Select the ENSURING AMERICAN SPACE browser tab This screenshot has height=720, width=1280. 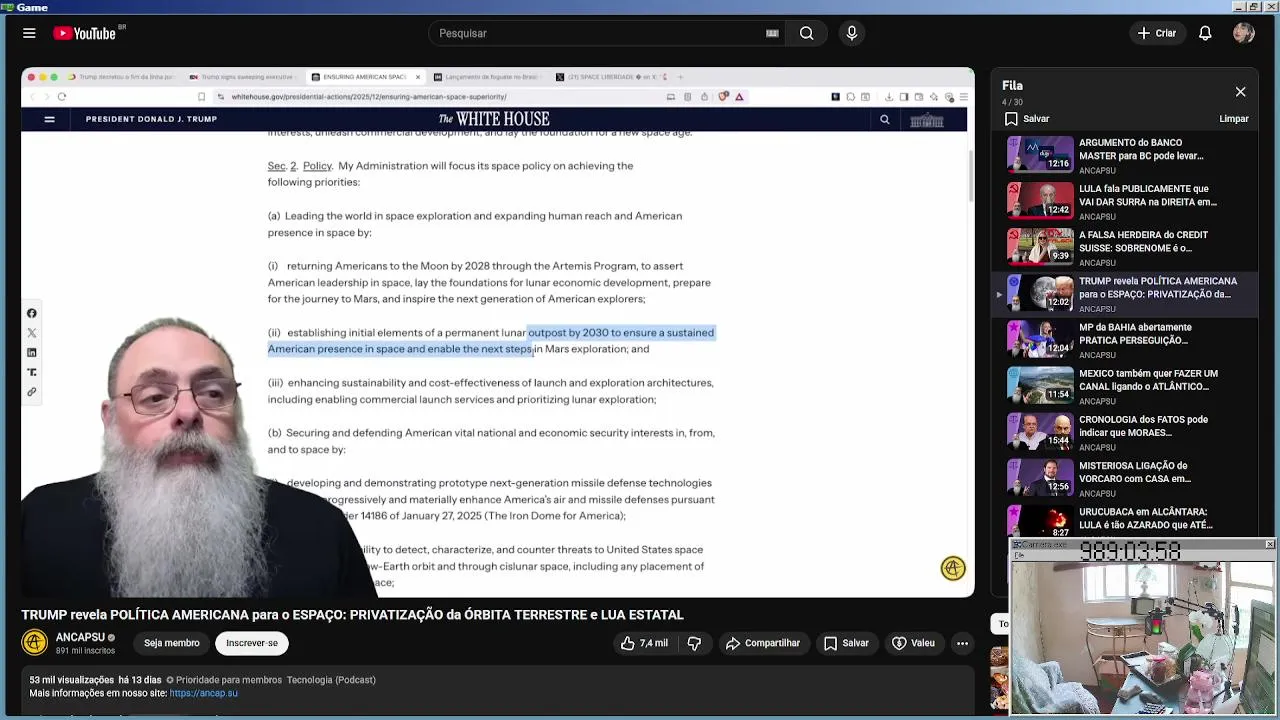point(365,77)
